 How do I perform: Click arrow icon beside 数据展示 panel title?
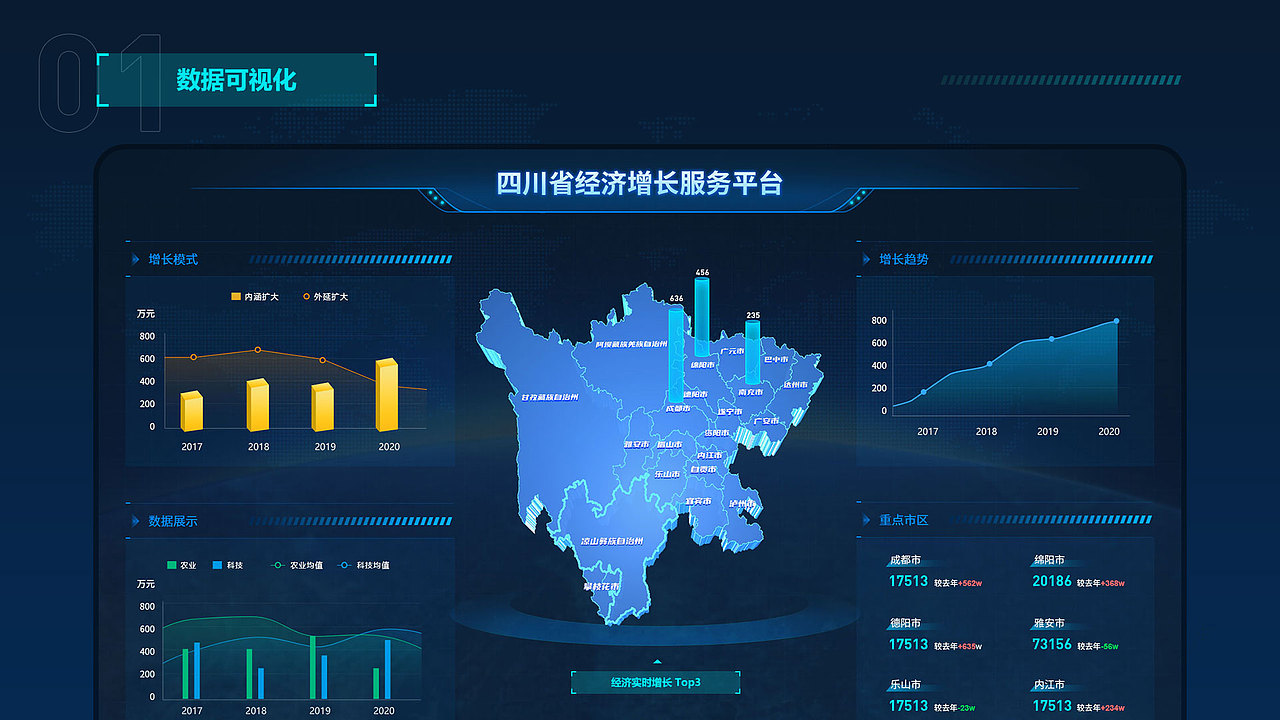point(135,521)
